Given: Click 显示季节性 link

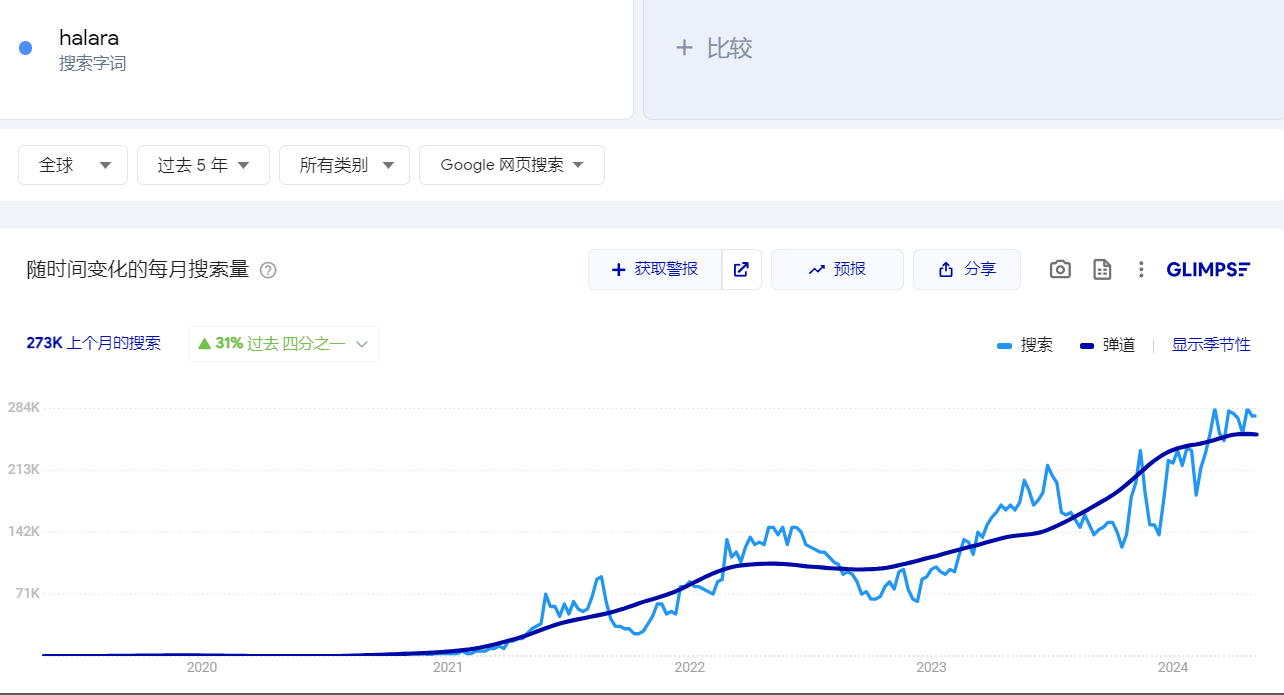Looking at the screenshot, I should coord(1211,345).
